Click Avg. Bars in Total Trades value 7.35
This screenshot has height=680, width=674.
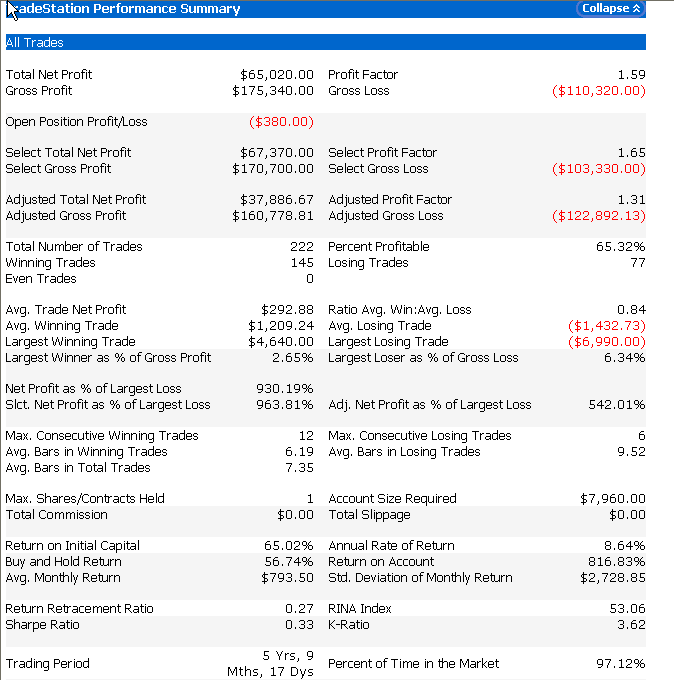[299, 468]
